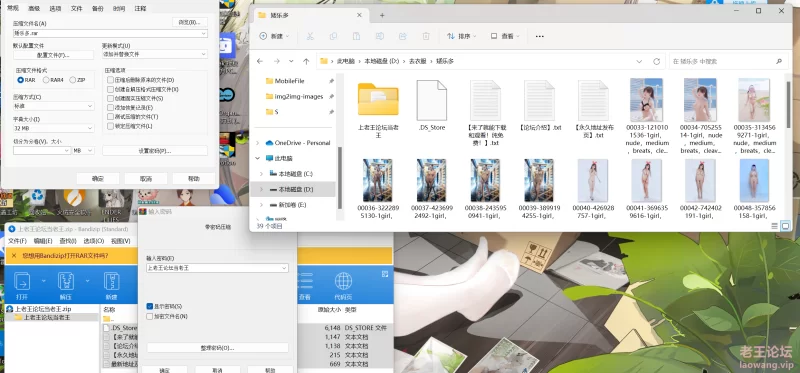Click Bandizip's 查看 toolbar icon
This screenshot has width=800, height=373.
(x=305, y=286)
